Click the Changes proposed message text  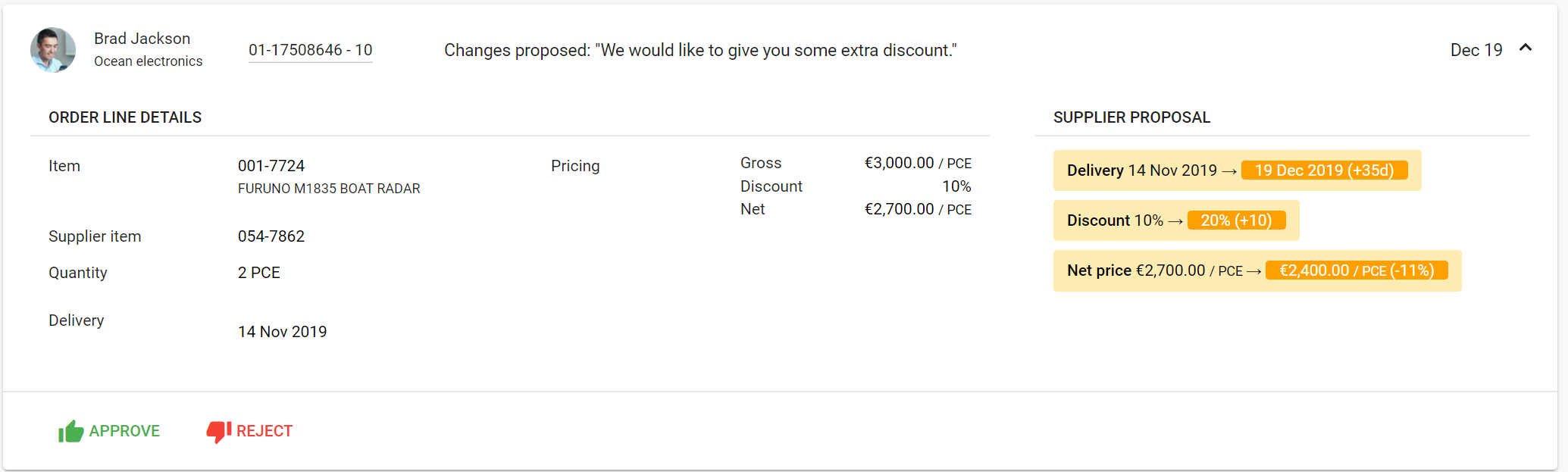pos(700,50)
